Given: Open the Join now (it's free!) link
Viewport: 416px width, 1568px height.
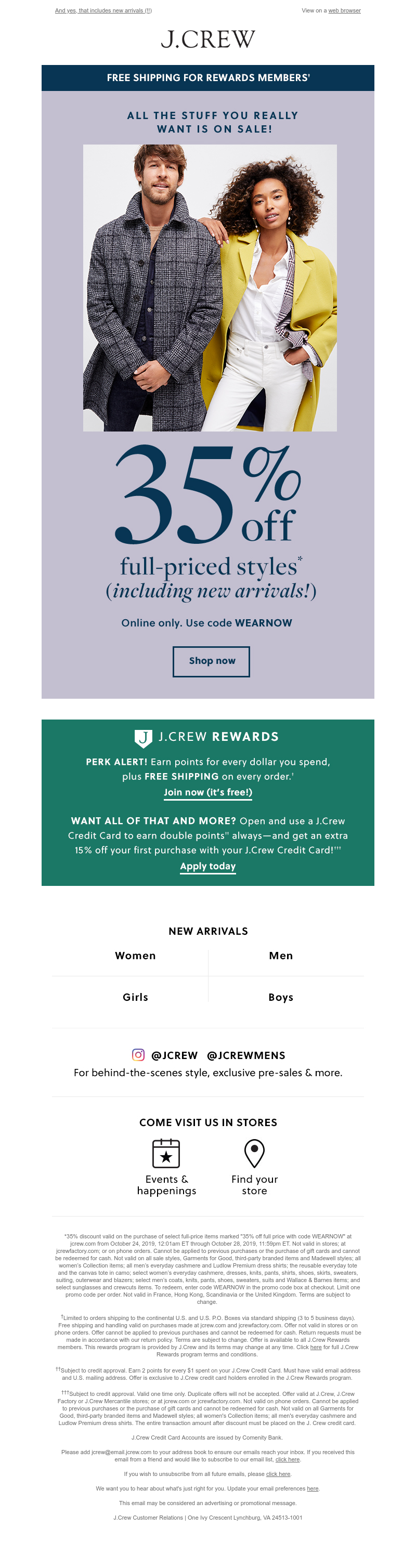Looking at the screenshot, I should pos(207,792).
